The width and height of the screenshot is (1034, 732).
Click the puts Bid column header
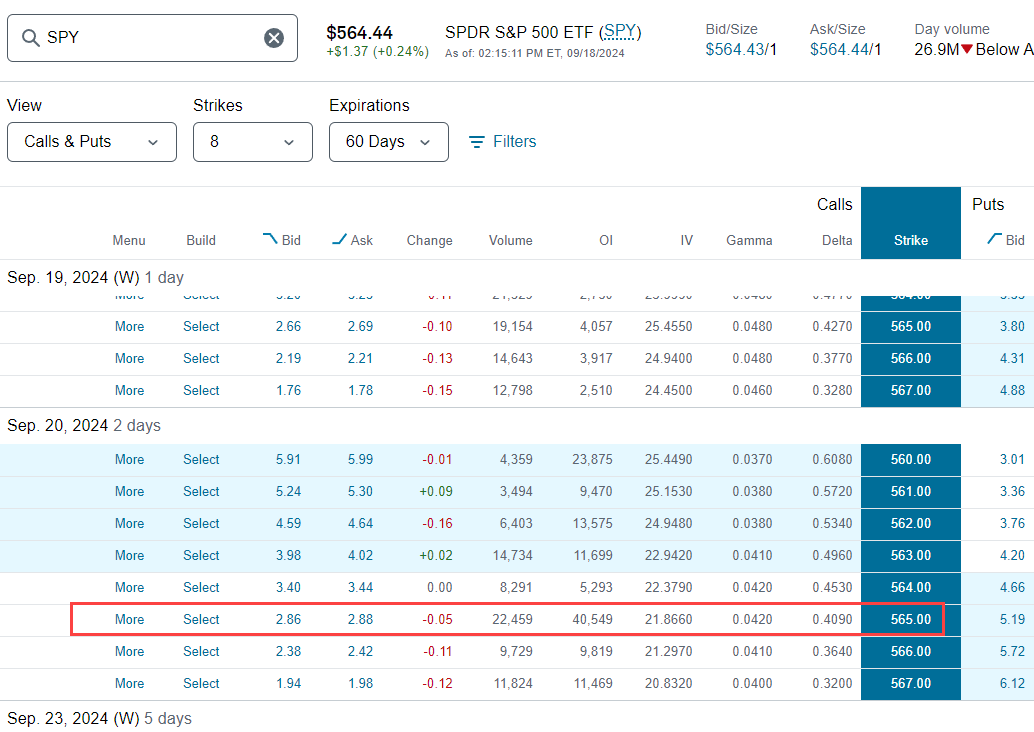coord(1006,240)
